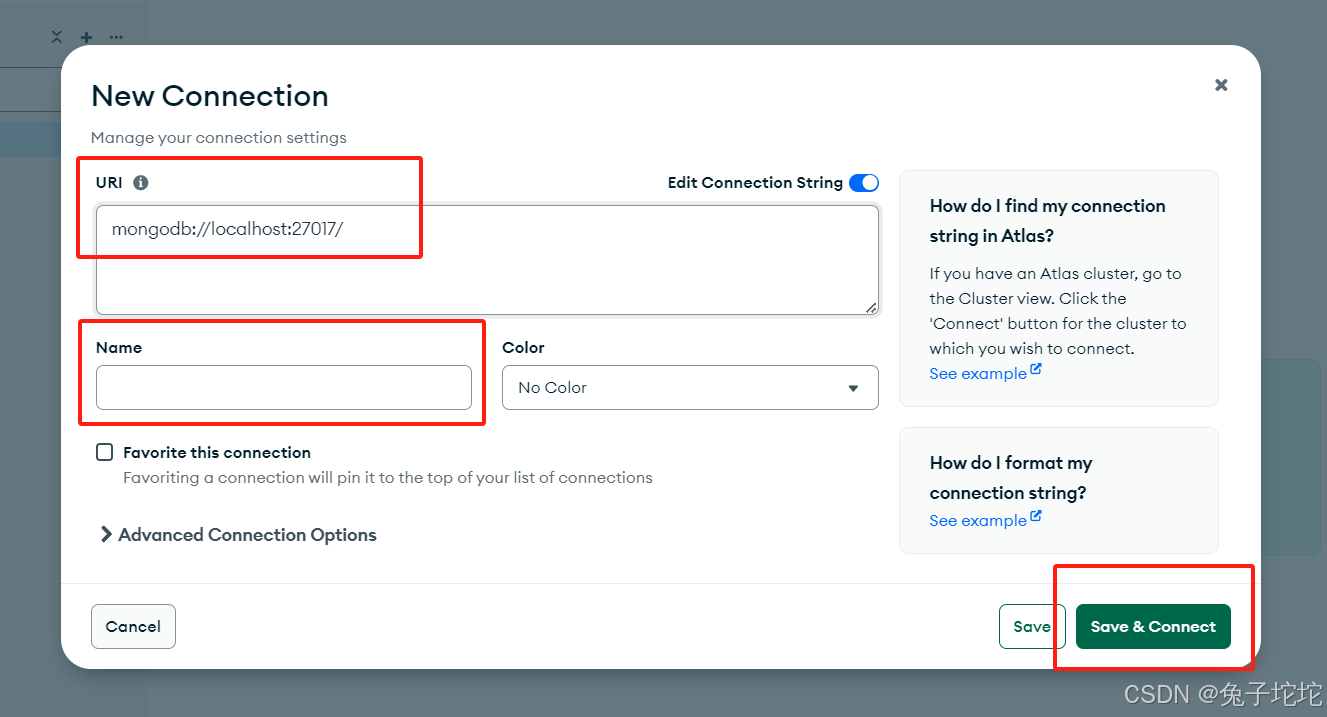The width and height of the screenshot is (1327, 717).
Task: Click the Name input field
Action: coord(284,387)
